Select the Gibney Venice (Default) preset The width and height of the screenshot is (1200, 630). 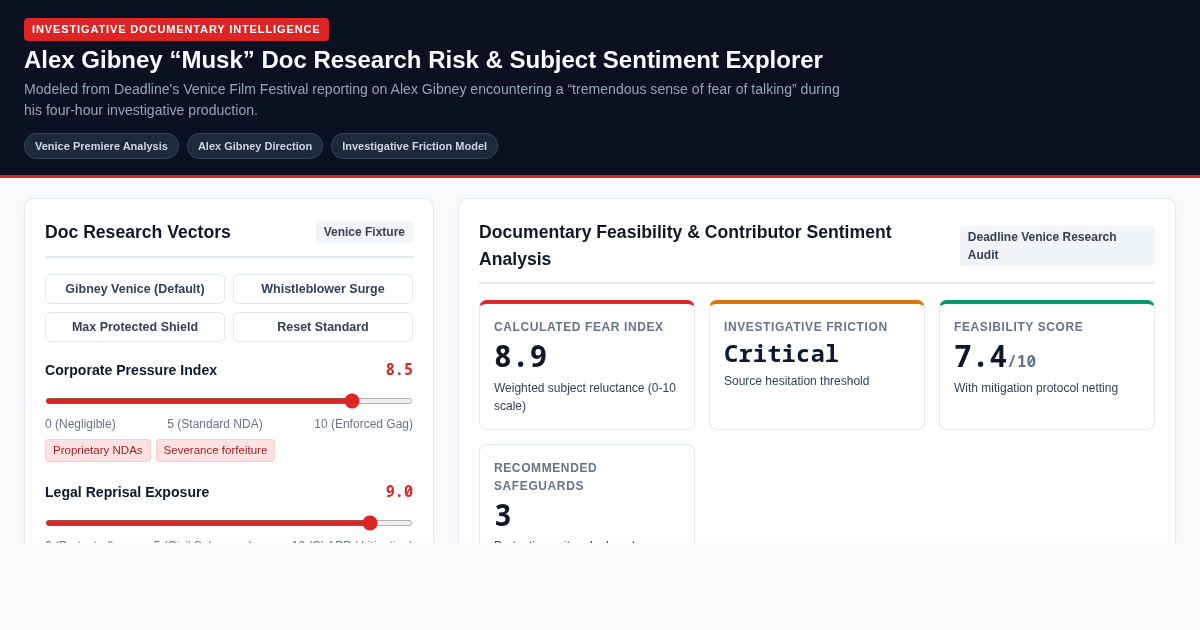point(135,289)
